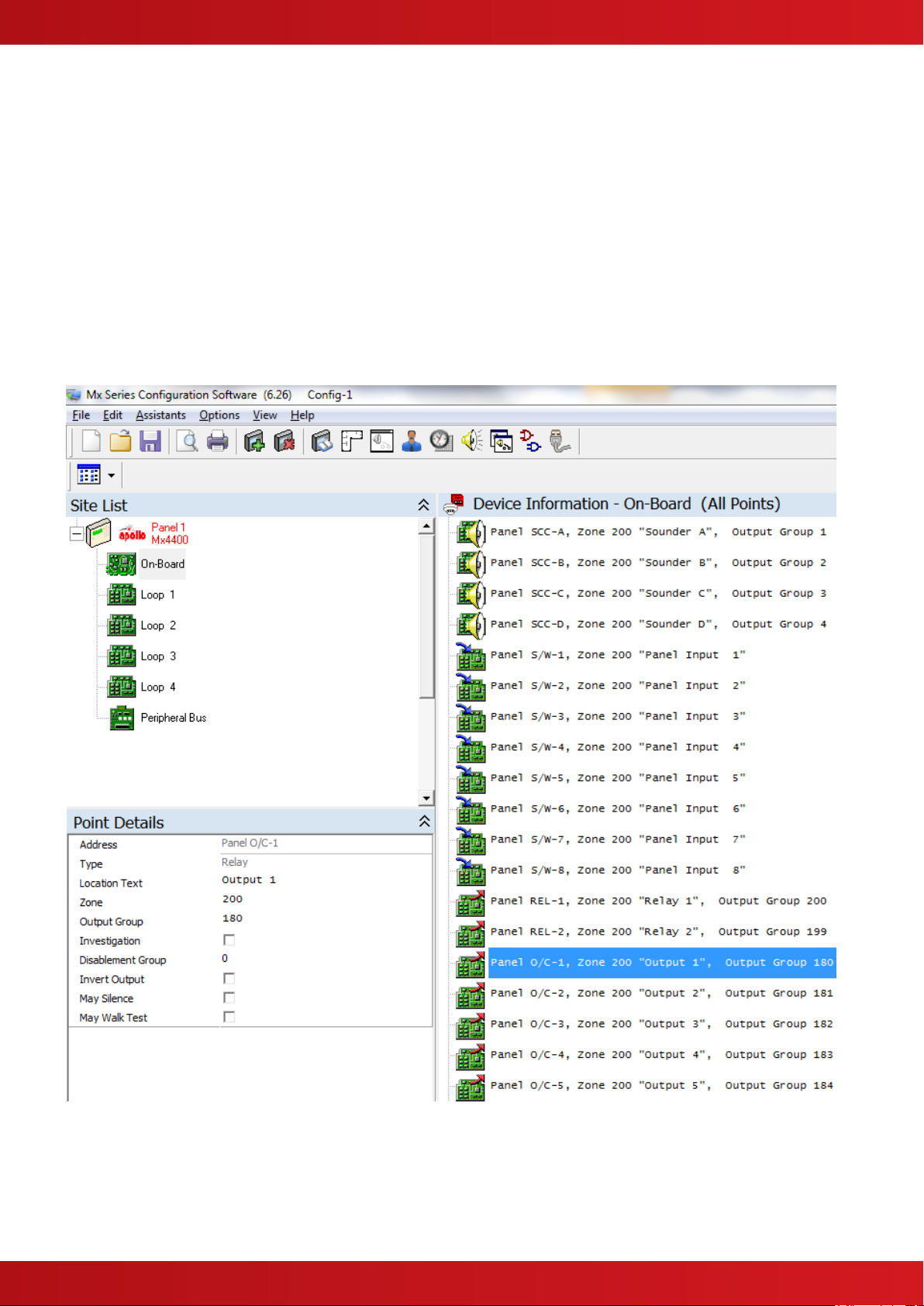
Task: Select Peripheral Bus in the site list
Action: click(x=173, y=718)
